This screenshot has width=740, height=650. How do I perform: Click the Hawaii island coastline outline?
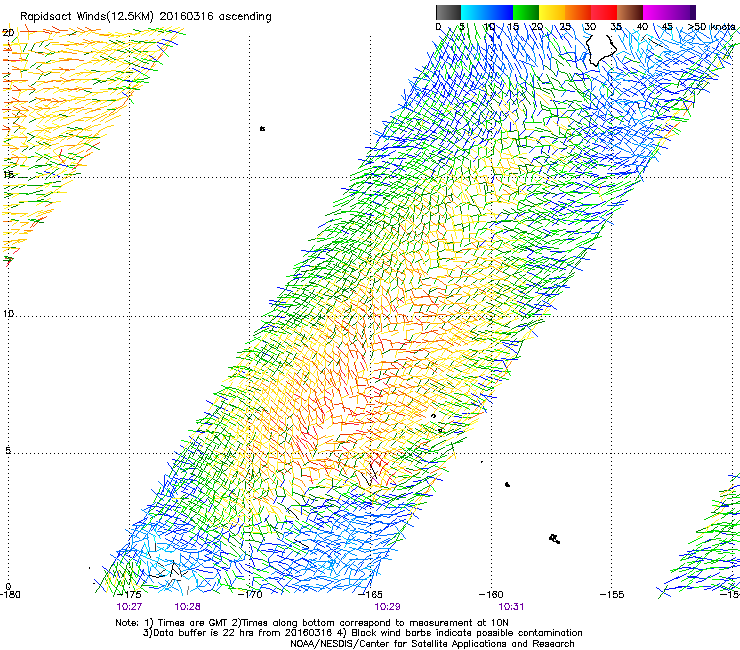601,50
